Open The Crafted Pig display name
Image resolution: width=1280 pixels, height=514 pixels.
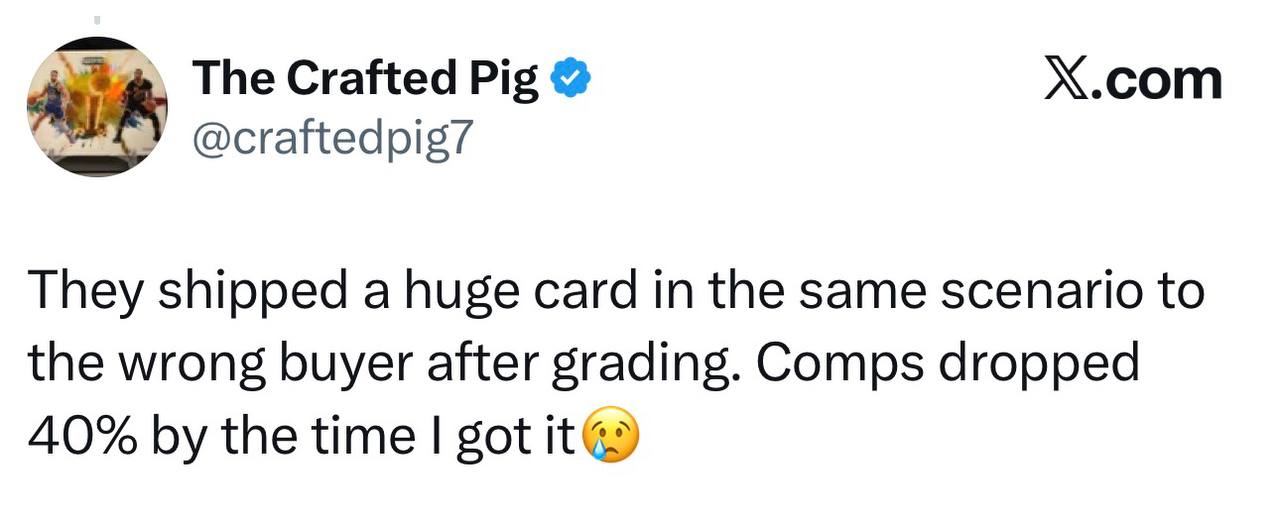coord(365,80)
